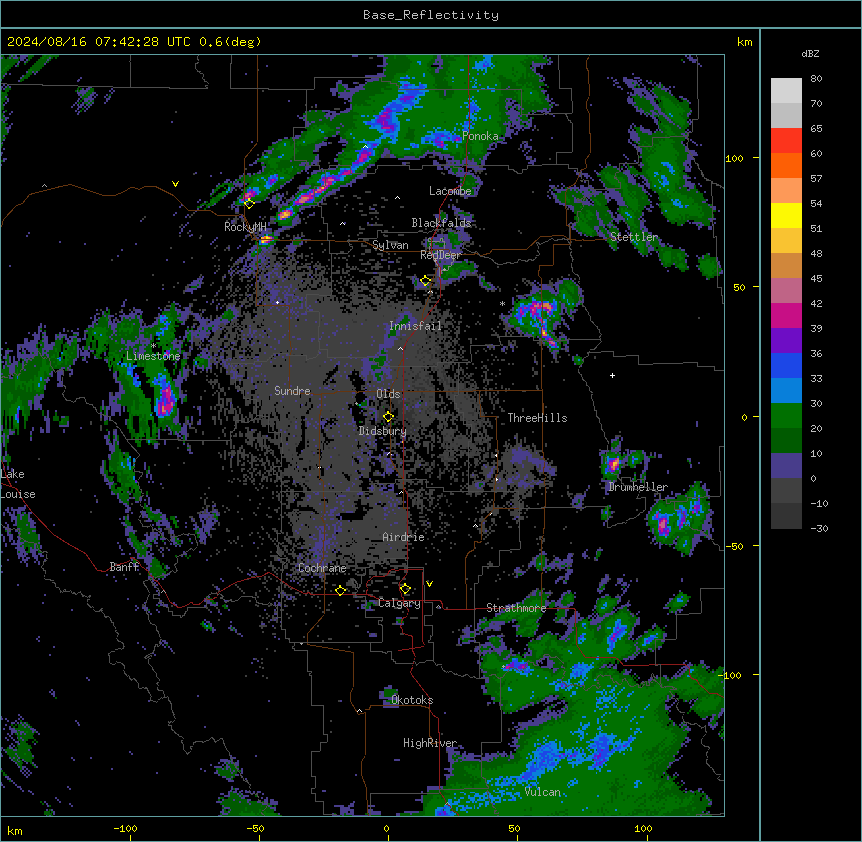Click the Strathmore city label
This screenshot has height=842, width=862.
coord(516,608)
